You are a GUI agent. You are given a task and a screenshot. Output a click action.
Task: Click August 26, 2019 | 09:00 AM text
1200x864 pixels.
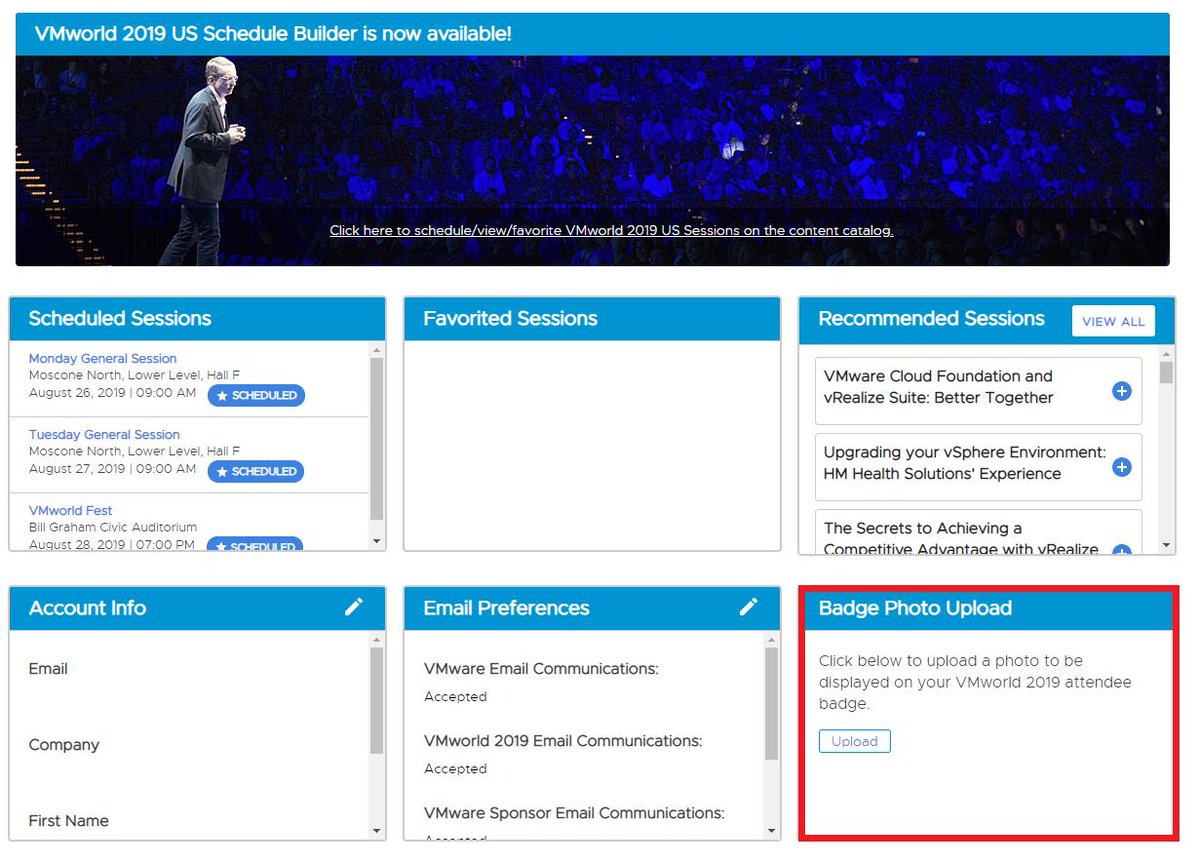point(112,392)
